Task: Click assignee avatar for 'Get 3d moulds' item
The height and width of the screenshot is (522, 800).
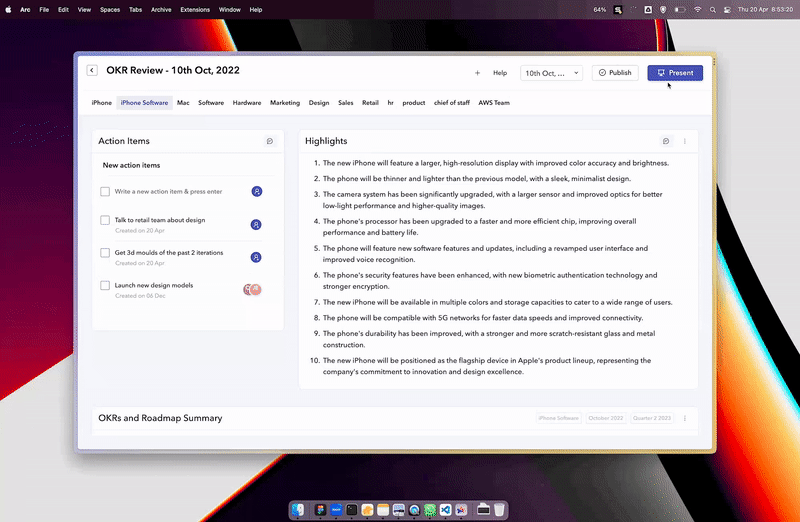Action: pos(257,257)
